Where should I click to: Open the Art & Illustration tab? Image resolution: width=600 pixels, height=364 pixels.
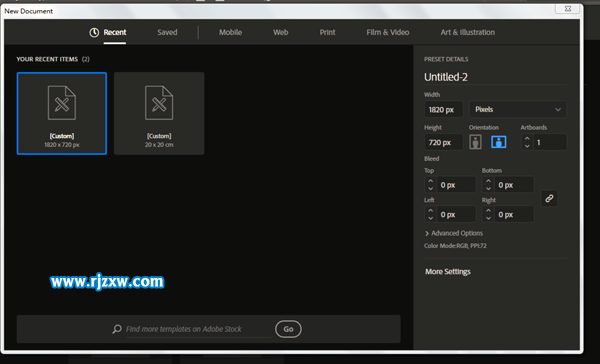468,33
